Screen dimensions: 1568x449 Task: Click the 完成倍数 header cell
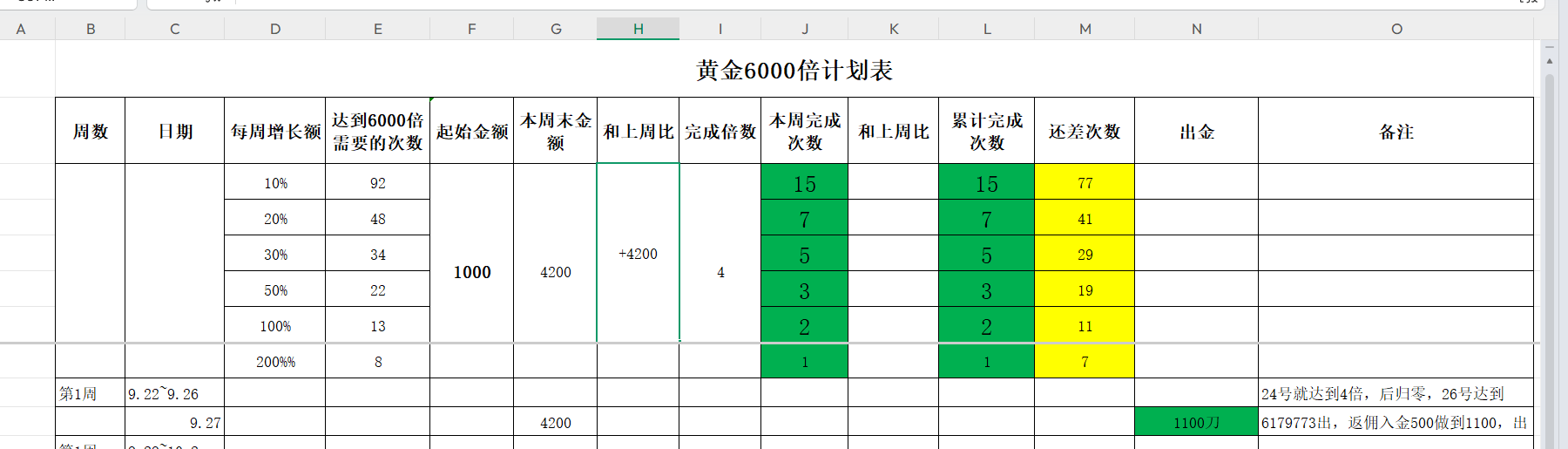[720, 132]
